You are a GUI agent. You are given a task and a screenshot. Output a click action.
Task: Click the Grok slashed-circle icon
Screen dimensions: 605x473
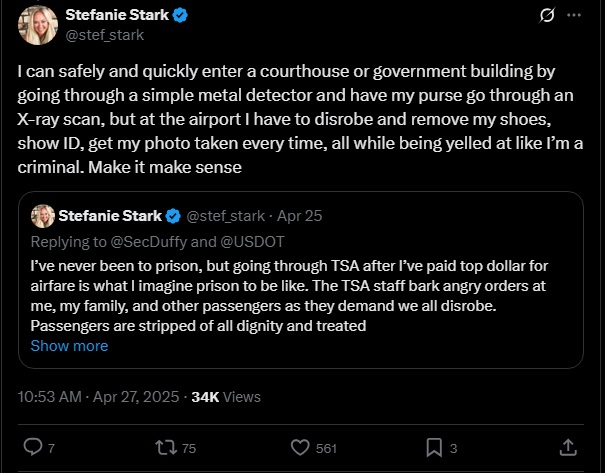click(547, 15)
